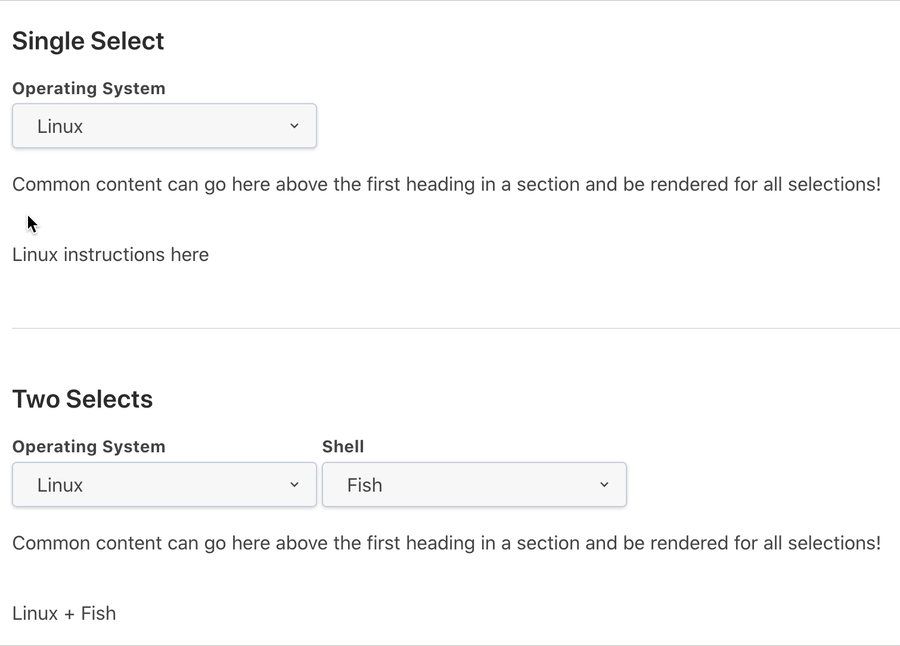Screen dimensions: 900x646
Task: Click the Operating System label under Single Select
Action: click(89, 88)
